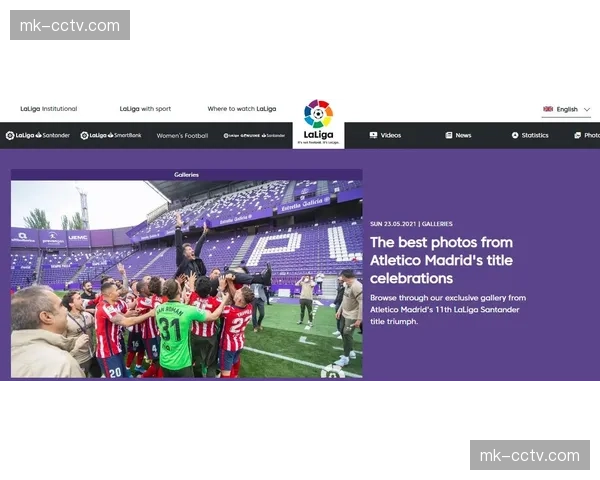
Task: Open the Atletico Madrid title celebrations headline
Action: 442,260
